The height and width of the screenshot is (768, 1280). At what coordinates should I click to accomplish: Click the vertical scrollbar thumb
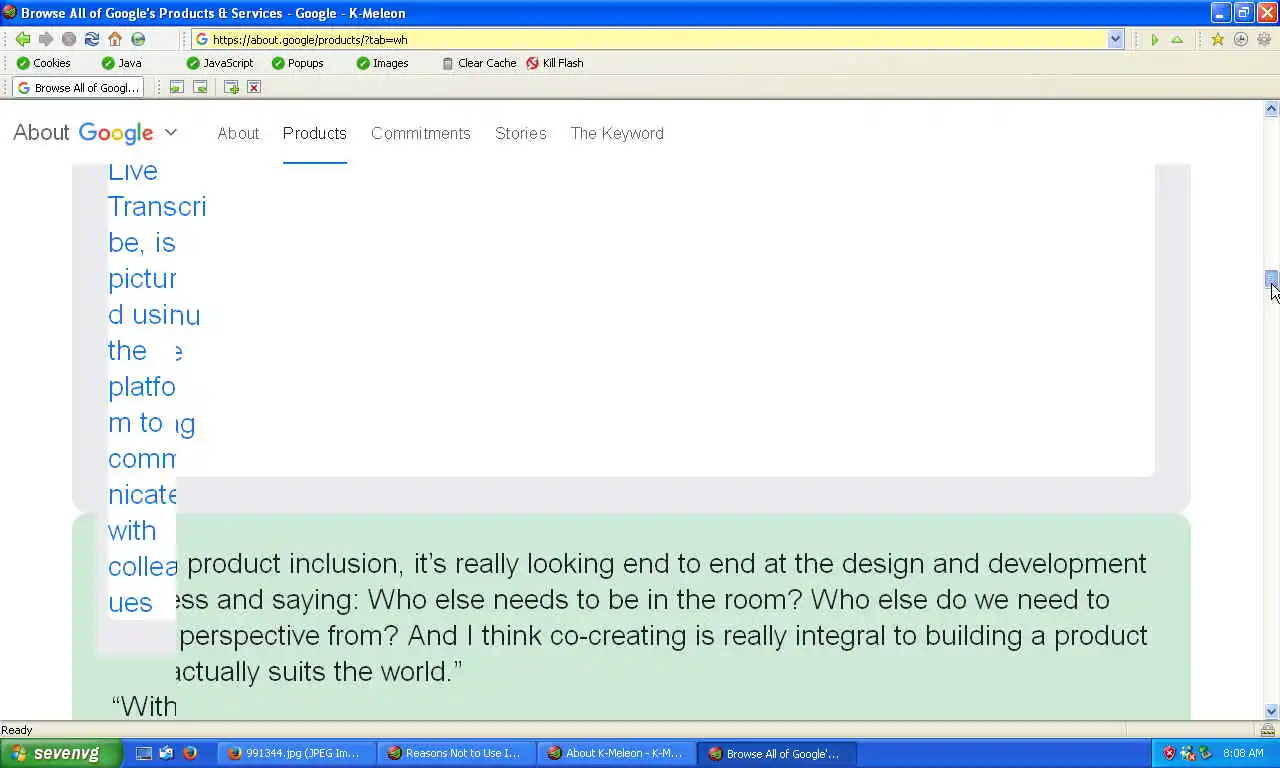tap(1271, 280)
